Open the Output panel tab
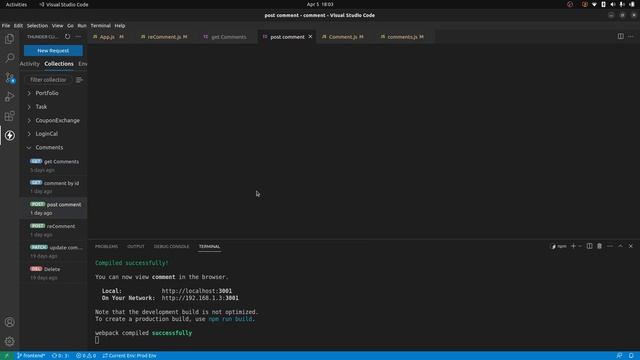640x360 pixels. (136, 247)
